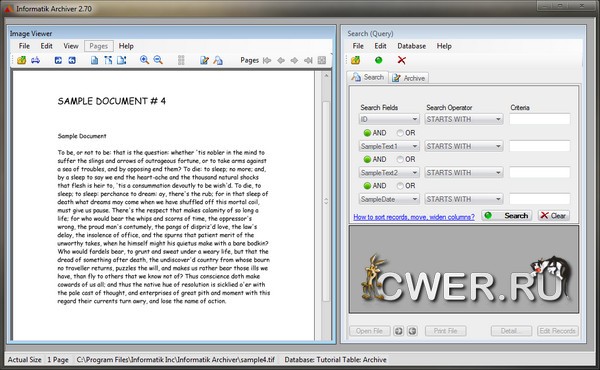The width and height of the screenshot is (600, 370).
Task: Open the SampleText1 search field dropdown
Action: (389, 146)
